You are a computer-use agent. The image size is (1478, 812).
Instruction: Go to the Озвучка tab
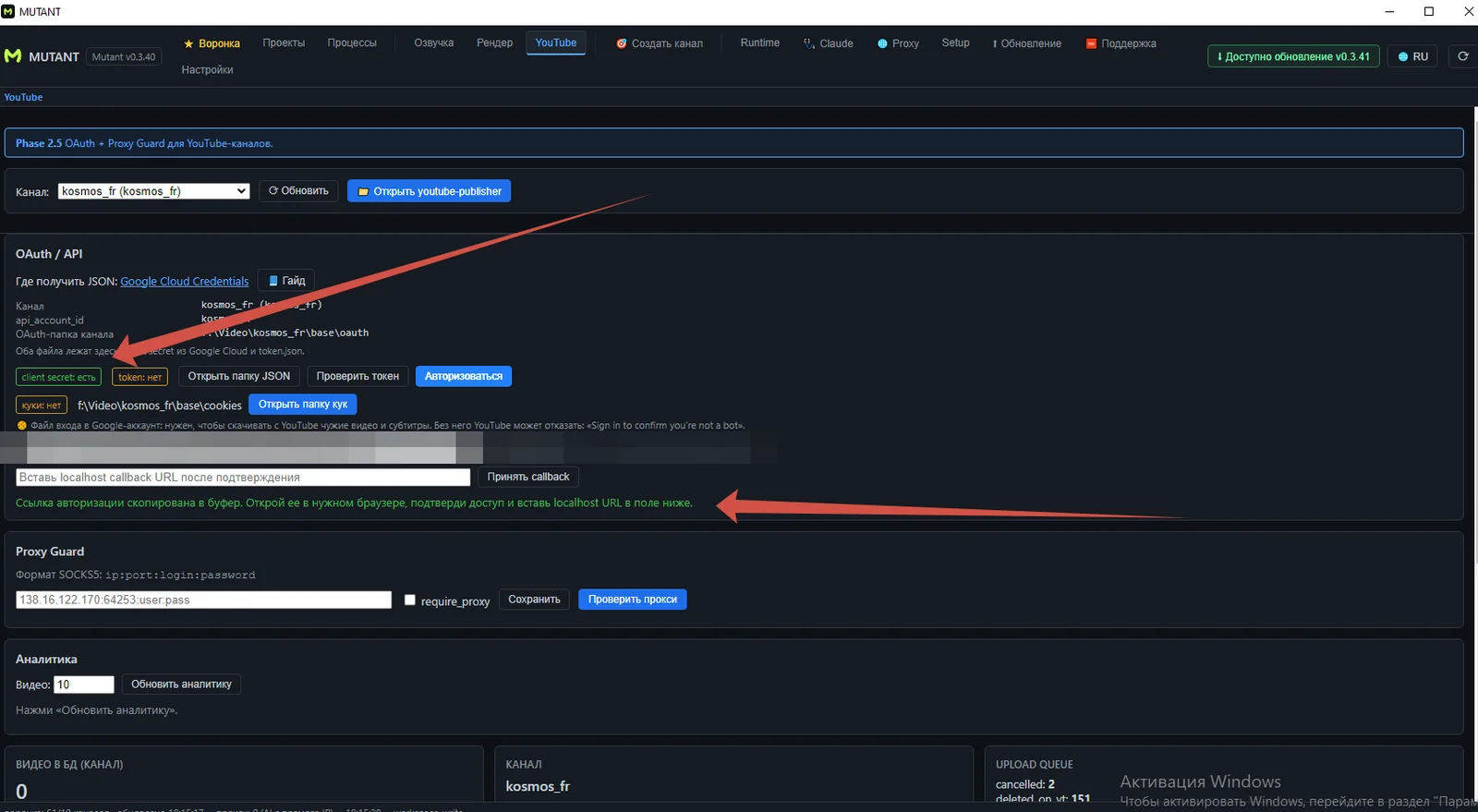(434, 43)
